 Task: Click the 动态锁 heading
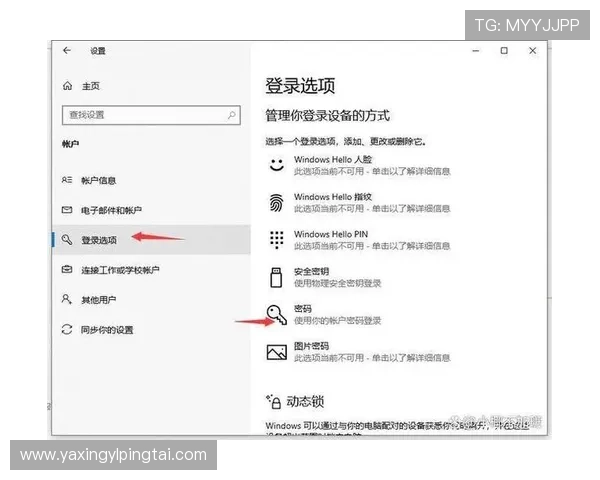tap(305, 402)
